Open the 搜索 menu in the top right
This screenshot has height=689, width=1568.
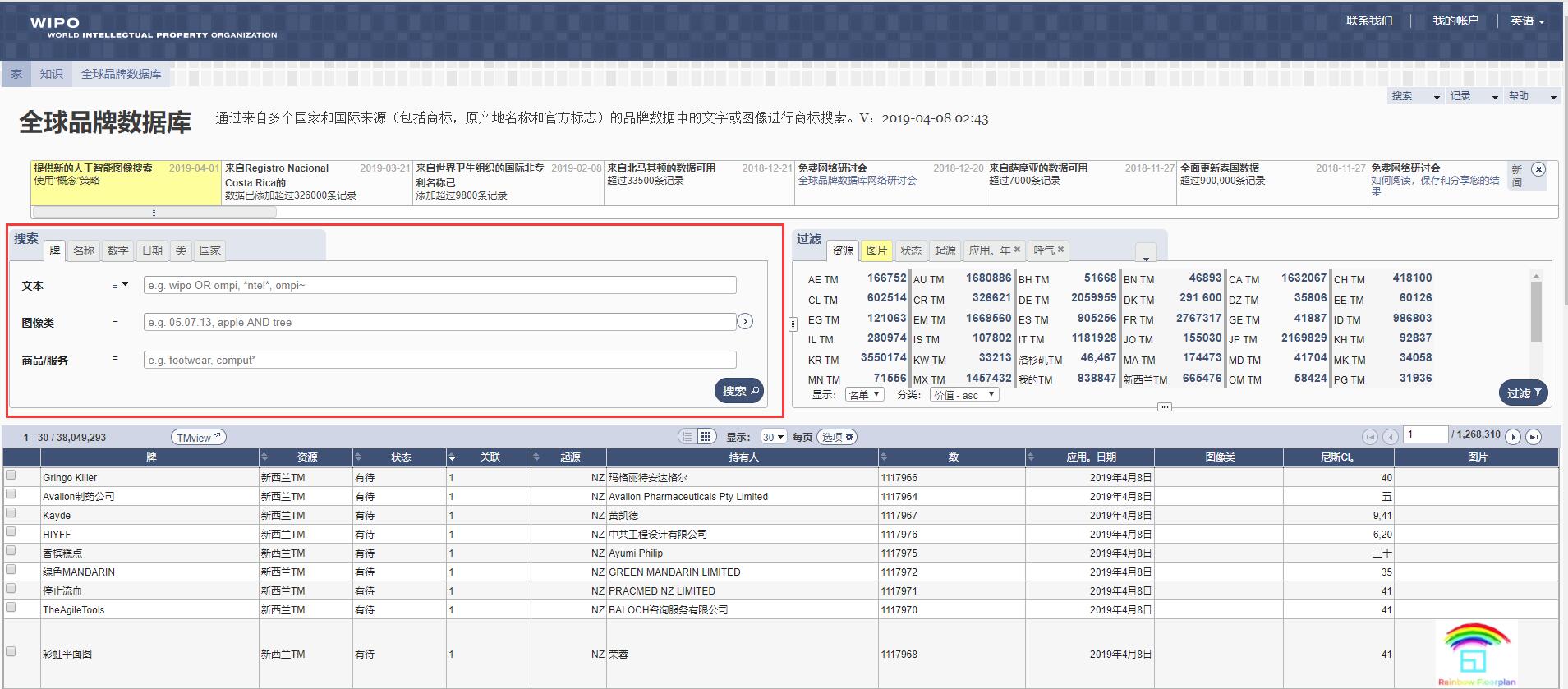[1414, 96]
